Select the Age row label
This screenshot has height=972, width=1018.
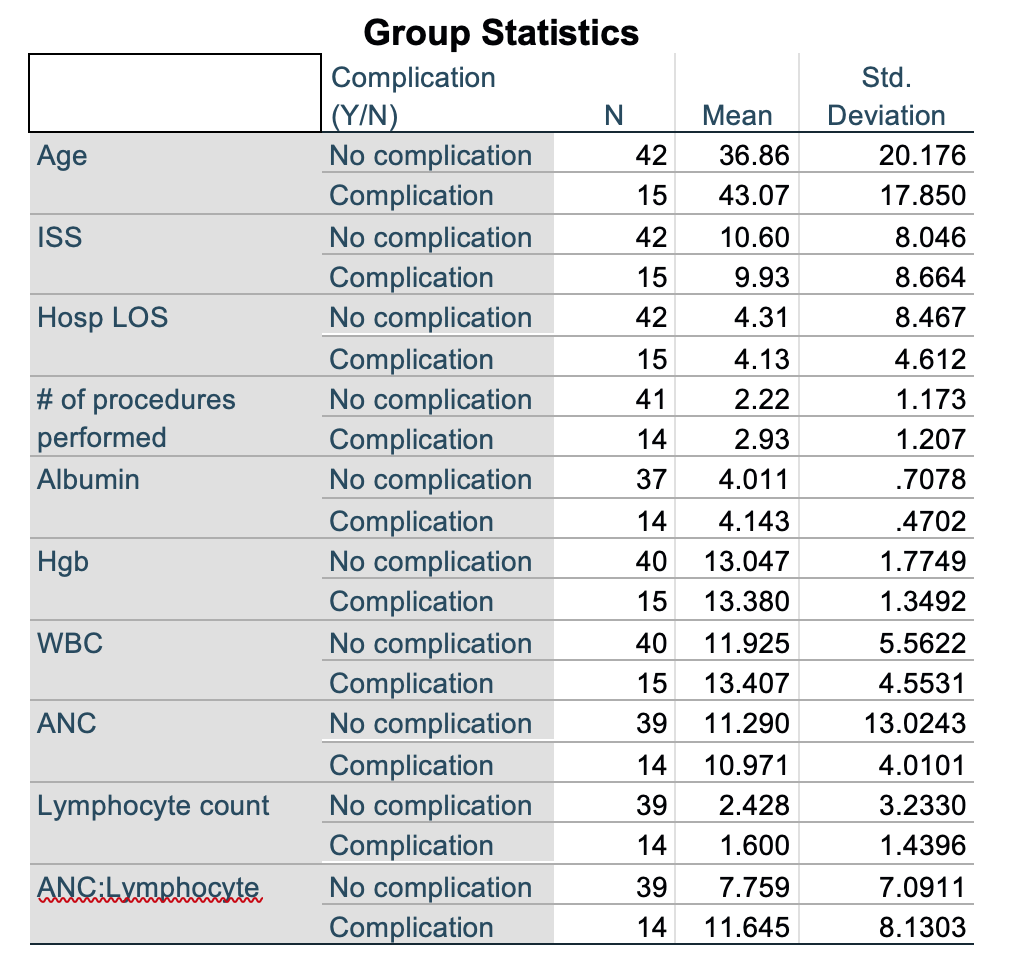(62, 156)
